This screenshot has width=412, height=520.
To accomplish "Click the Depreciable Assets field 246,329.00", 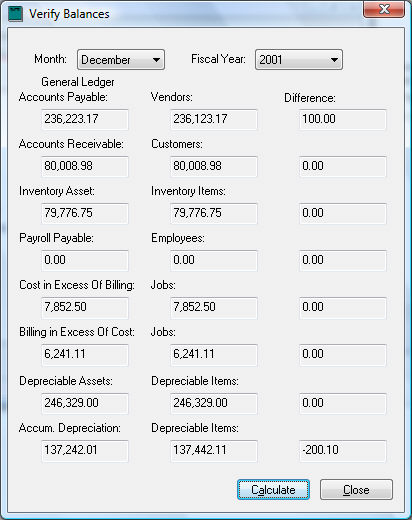I will (x=85, y=403).
